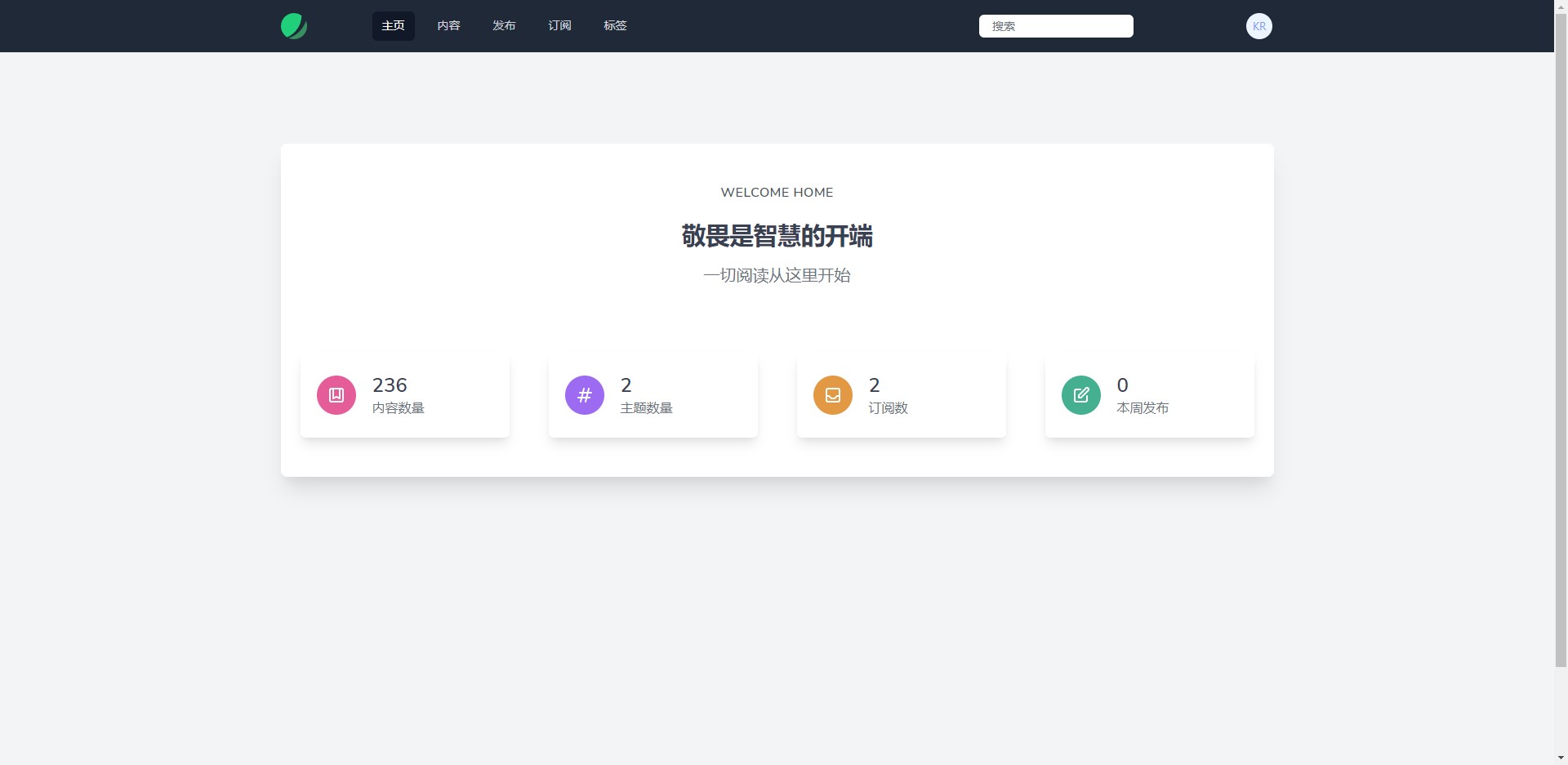Open the KR user avatar menu

1258,26
